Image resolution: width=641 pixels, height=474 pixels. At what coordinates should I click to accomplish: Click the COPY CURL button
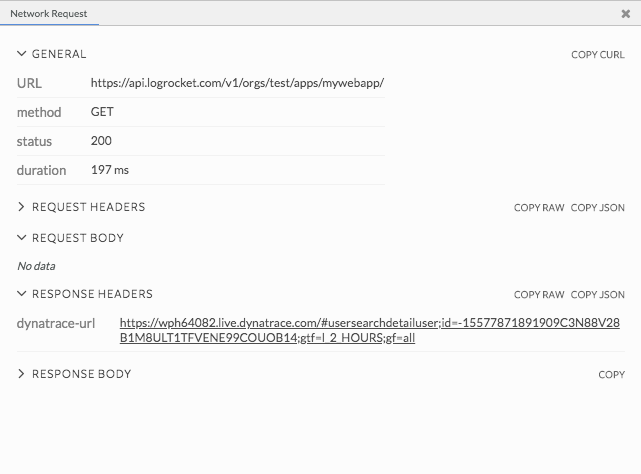[x=598, y=55]
